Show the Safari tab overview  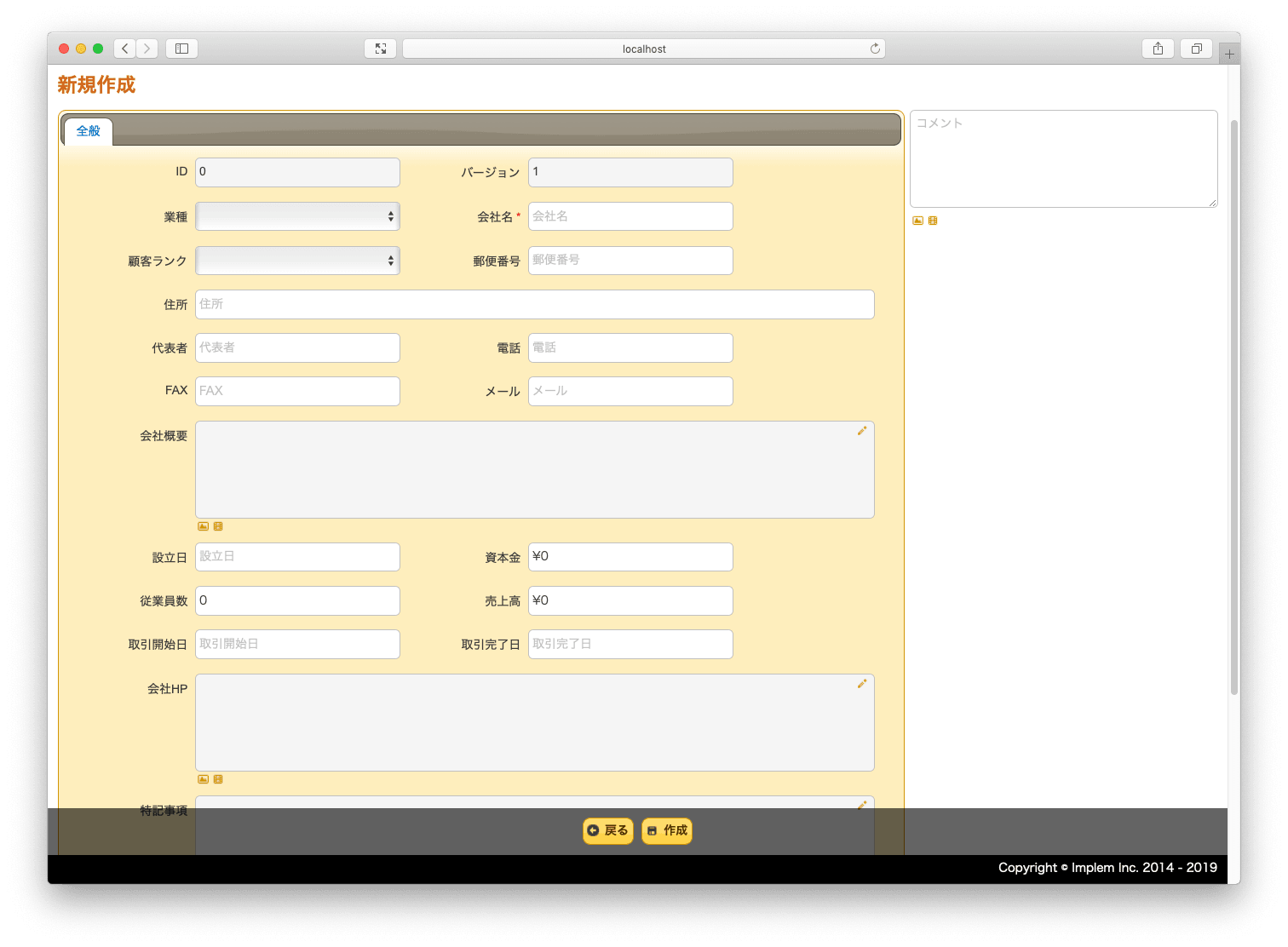[1196, 49]
